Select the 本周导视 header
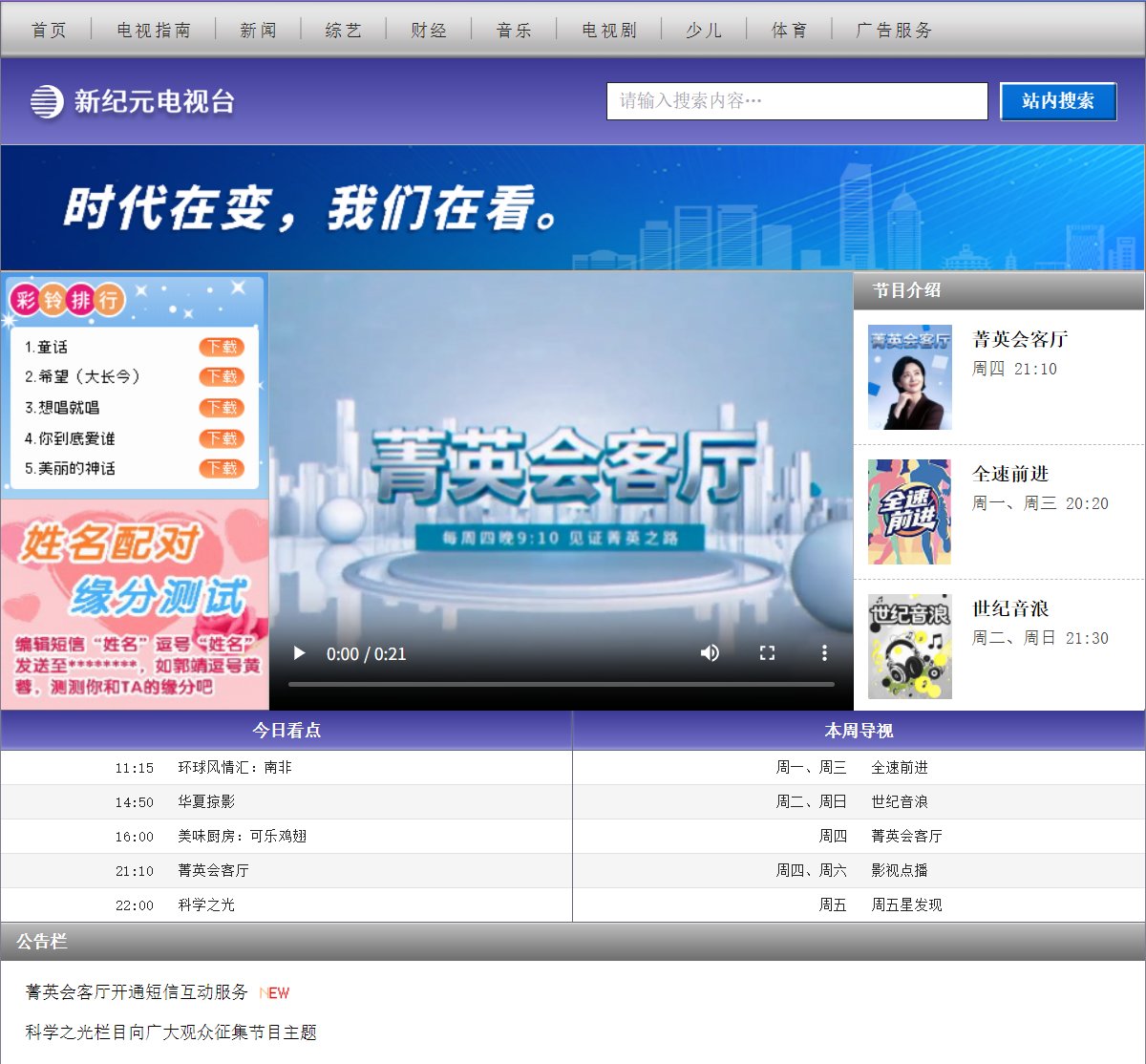The width and height of the screenshot is (1146, 1064). click(x=859, y=731)
